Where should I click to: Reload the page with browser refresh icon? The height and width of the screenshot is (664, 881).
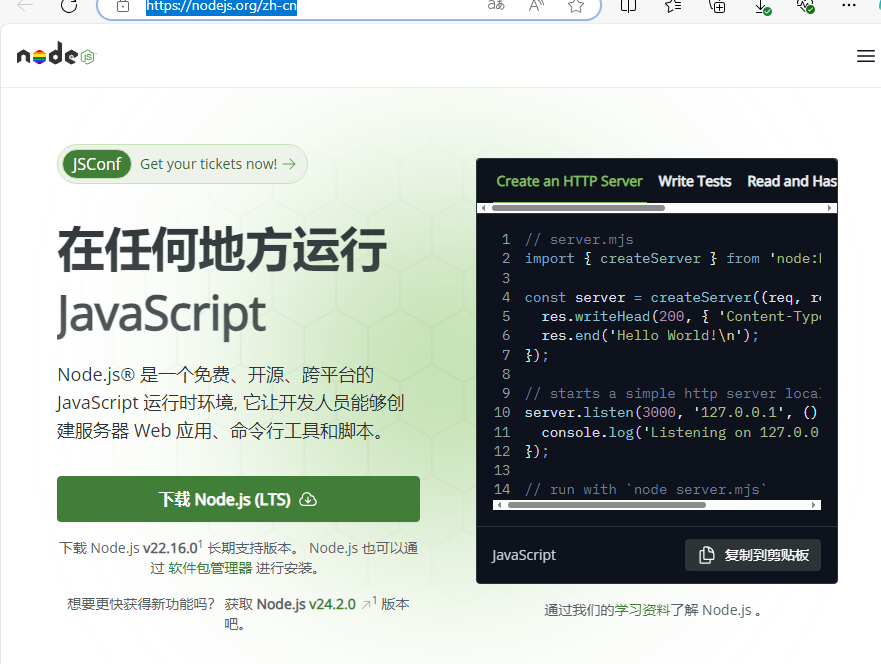coord(69,6)
